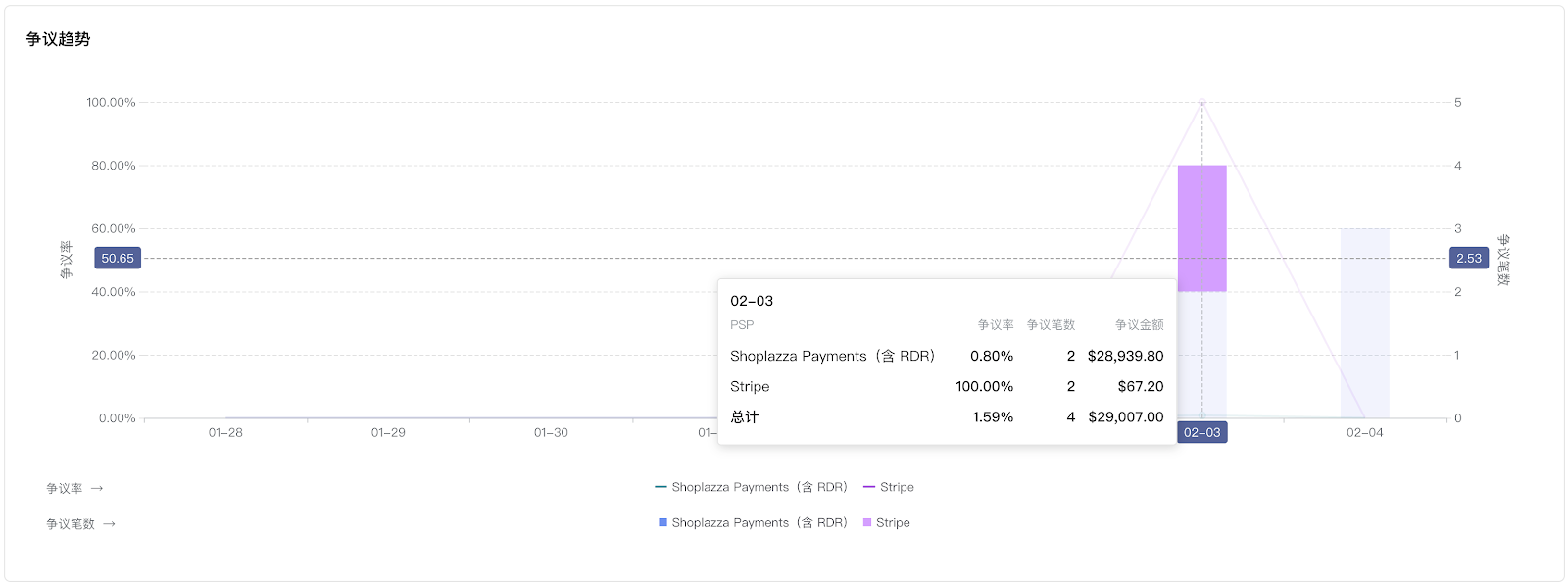Click the light bar above 02-04

[1364, 322]
